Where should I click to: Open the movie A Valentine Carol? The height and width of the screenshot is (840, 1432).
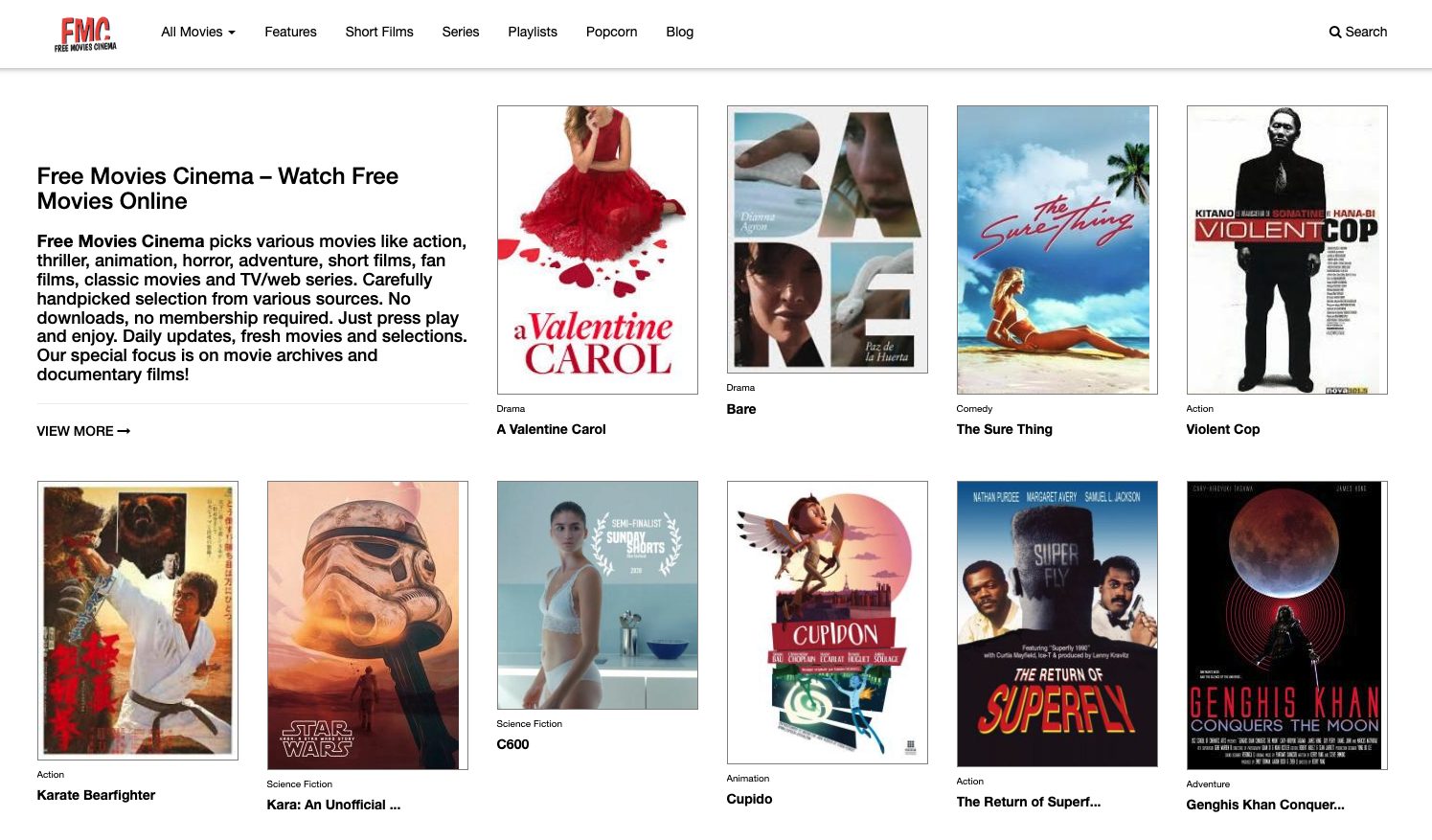tap(551, 429)
